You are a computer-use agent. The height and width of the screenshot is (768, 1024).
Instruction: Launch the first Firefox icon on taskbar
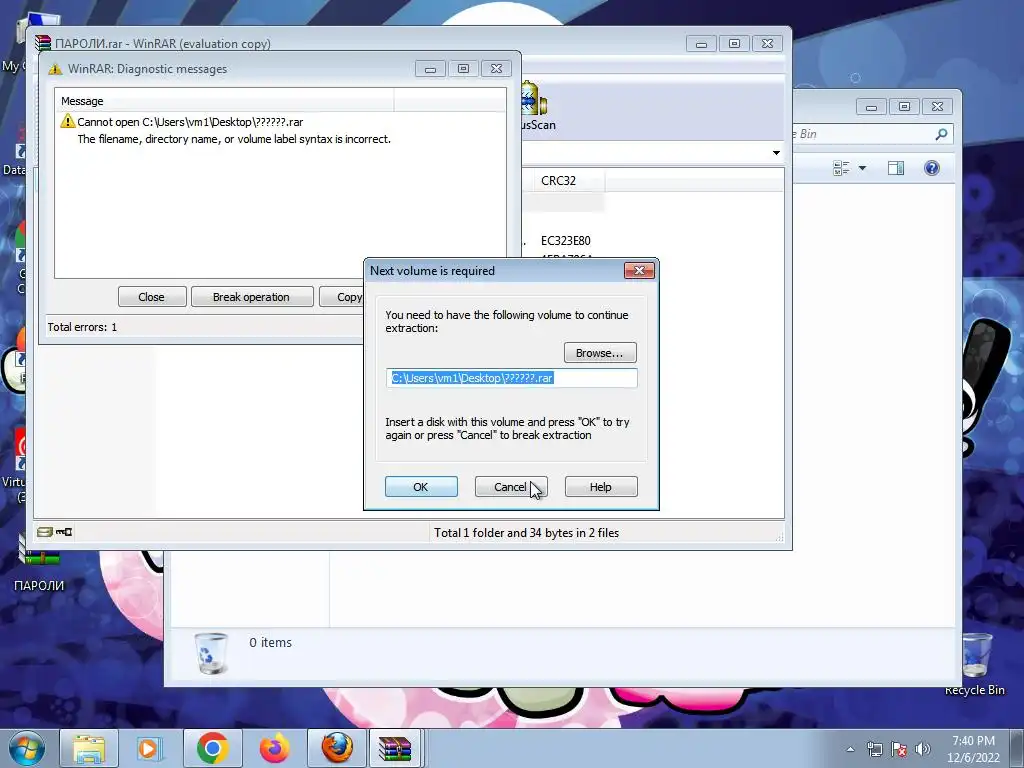(274, 748)
